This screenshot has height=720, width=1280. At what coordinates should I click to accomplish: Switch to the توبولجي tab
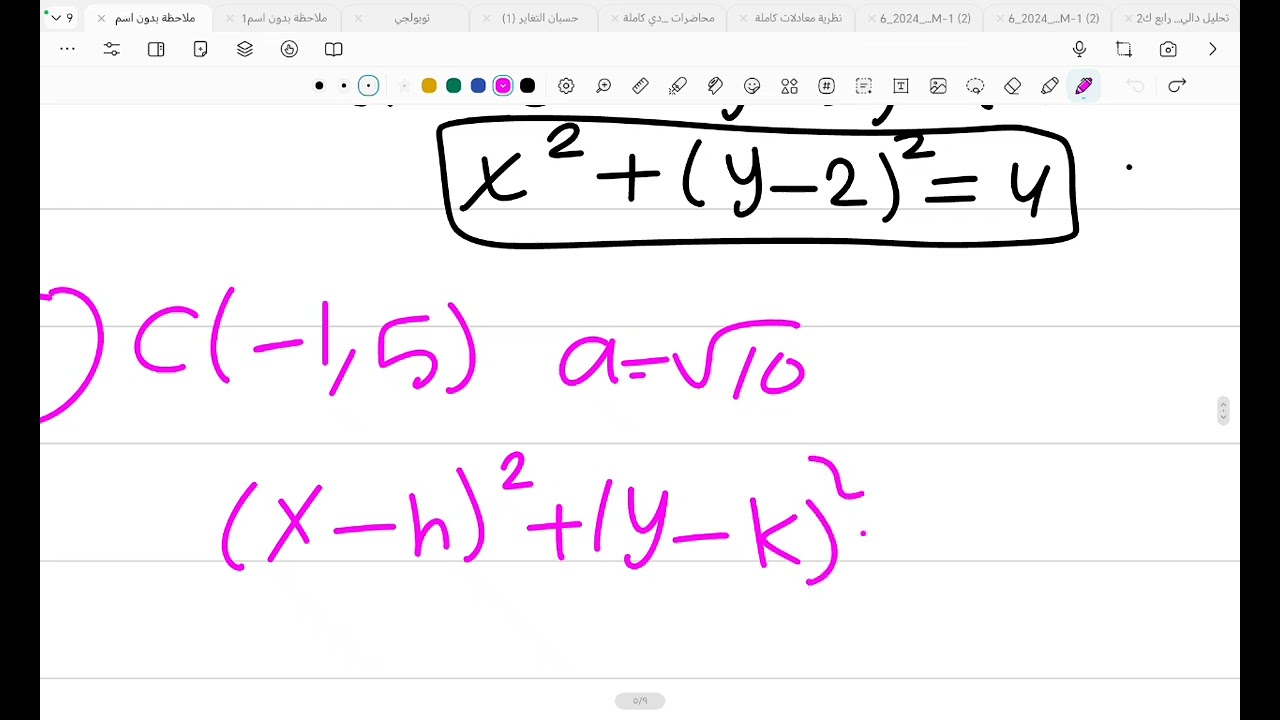pos(412,18)
